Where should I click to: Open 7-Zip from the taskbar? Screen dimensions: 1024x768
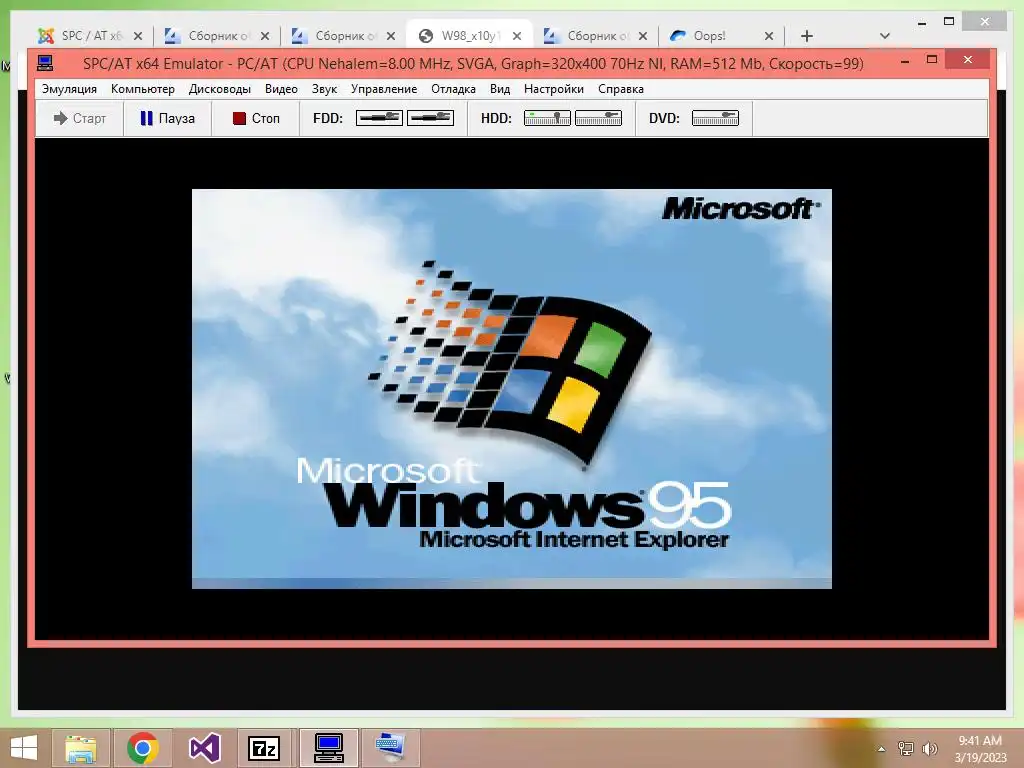[264, 748]
